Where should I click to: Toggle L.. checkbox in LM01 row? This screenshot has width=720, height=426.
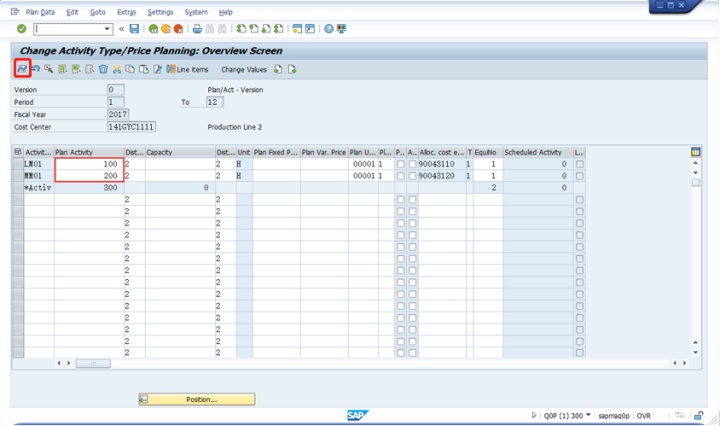(579, 164)
